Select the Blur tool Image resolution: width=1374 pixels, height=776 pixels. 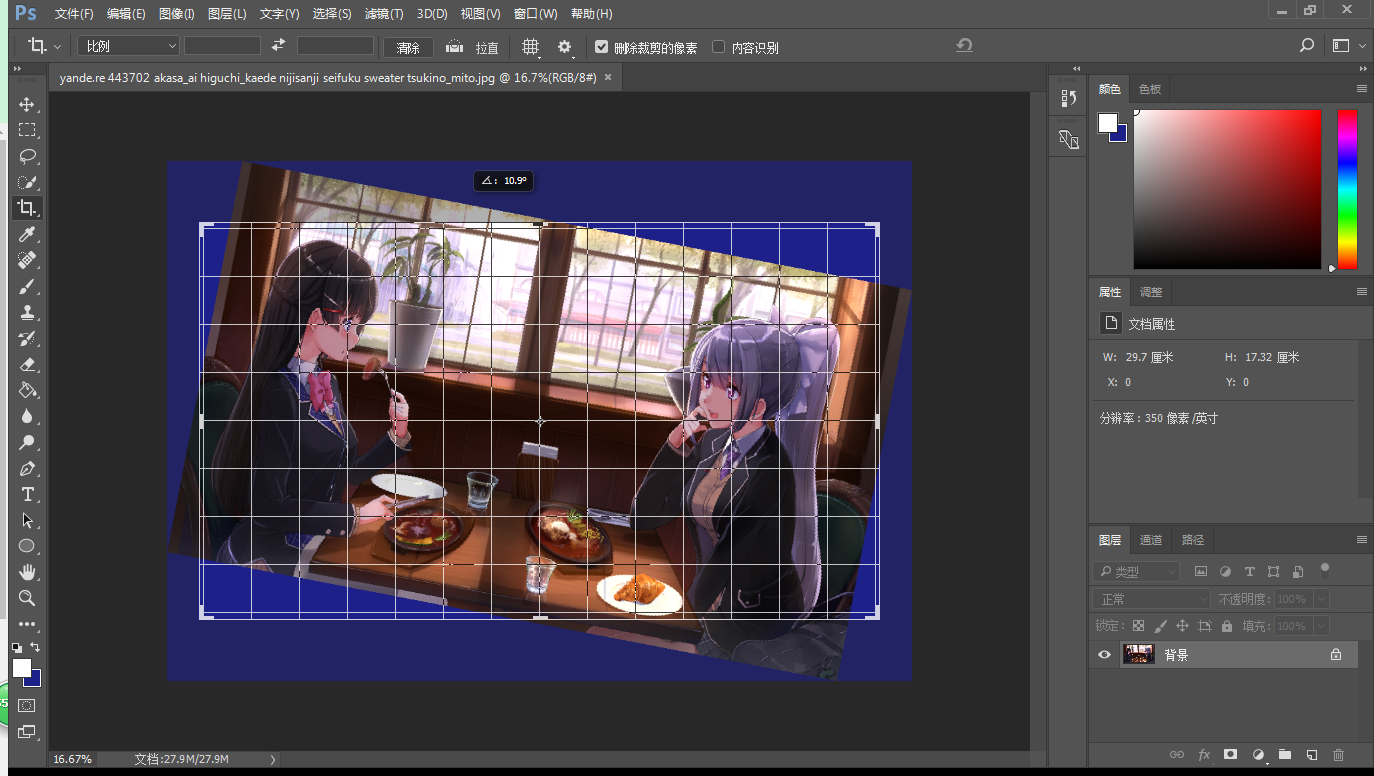(27, 416)
